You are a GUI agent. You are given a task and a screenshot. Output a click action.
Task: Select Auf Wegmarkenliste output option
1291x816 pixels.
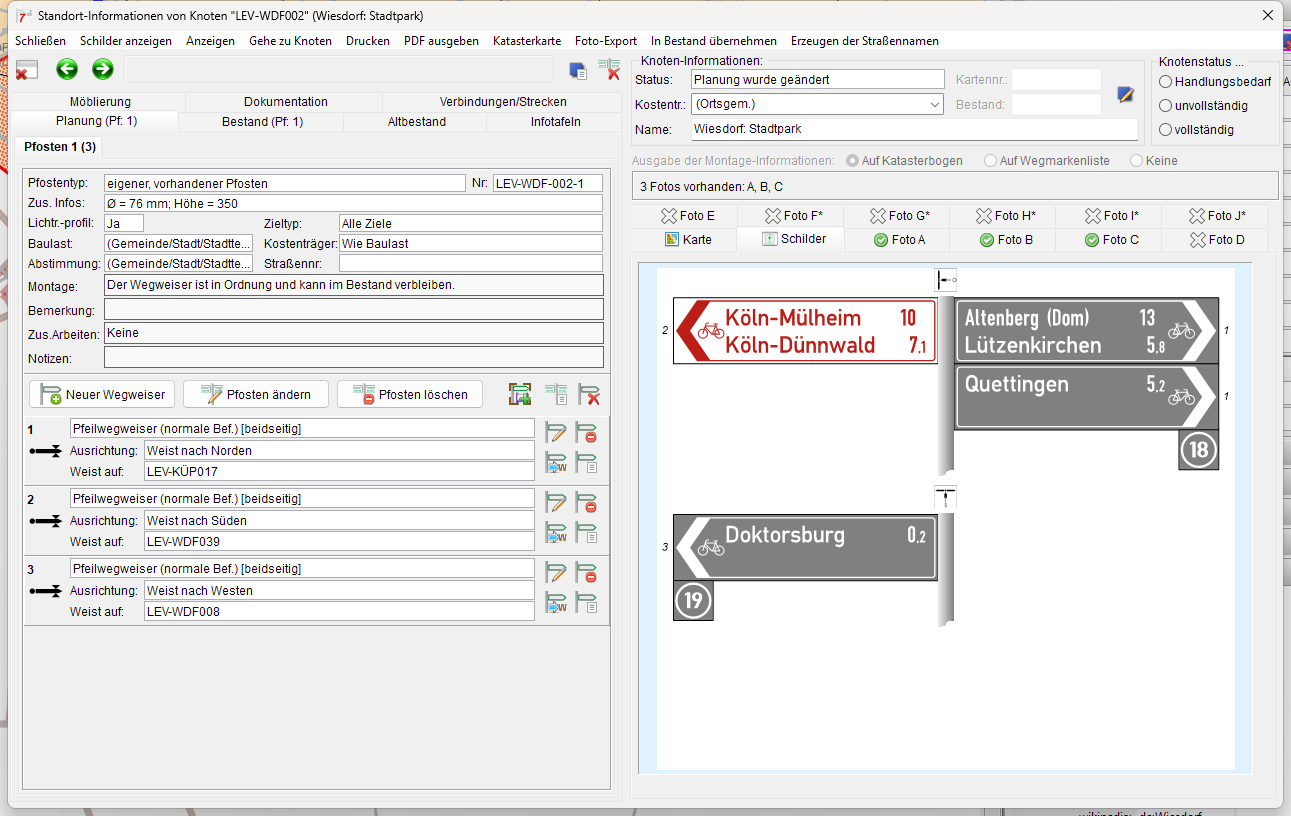tap(1047, 161)
